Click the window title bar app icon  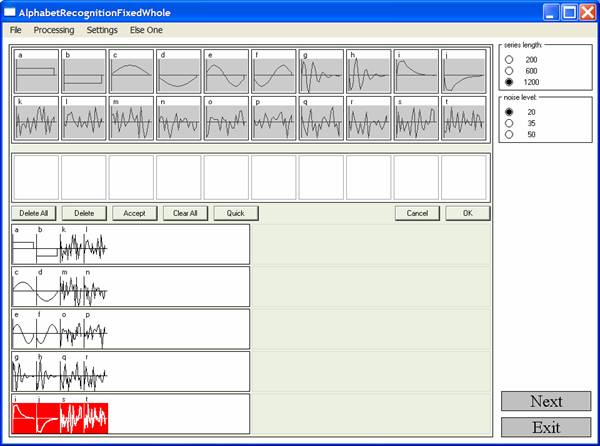click(10, 13)
